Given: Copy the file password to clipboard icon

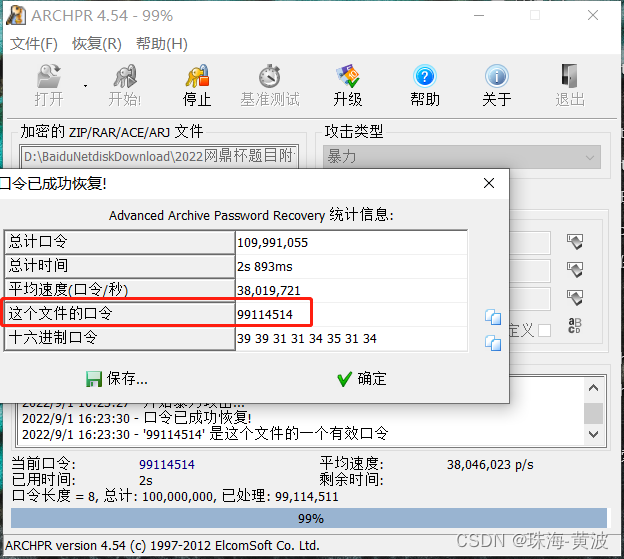Looking at the screenshot, I should click(x=493, y=317).
